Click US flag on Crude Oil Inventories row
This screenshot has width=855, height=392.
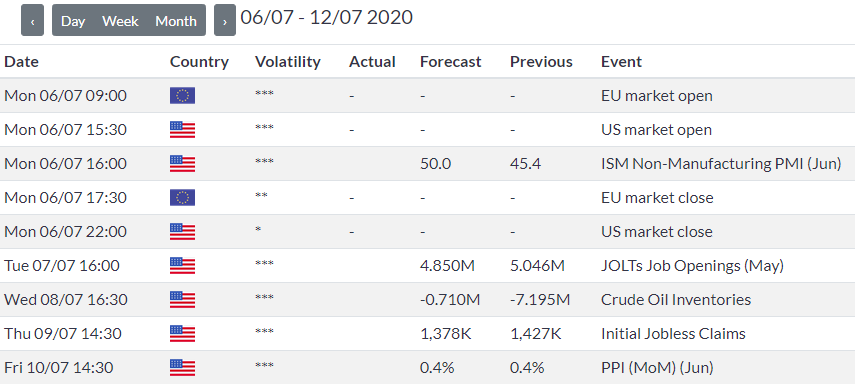point(182,299)
